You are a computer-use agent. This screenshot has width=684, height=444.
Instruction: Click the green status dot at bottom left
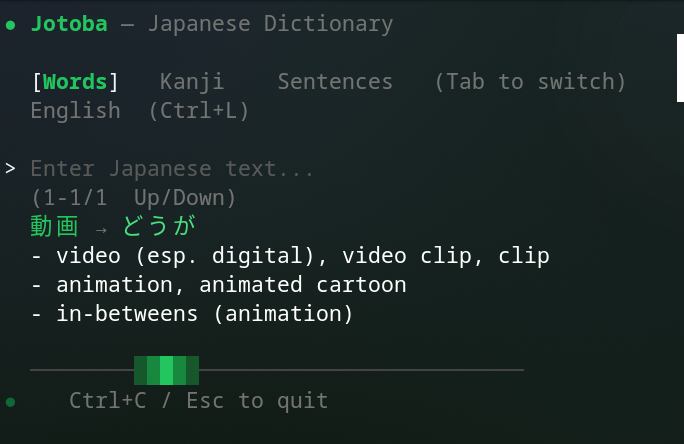11,402
